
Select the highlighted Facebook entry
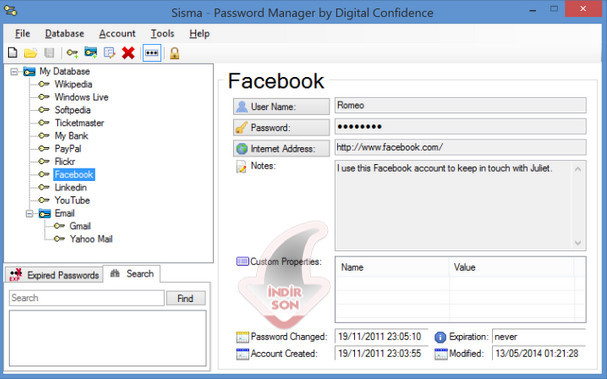74,175
